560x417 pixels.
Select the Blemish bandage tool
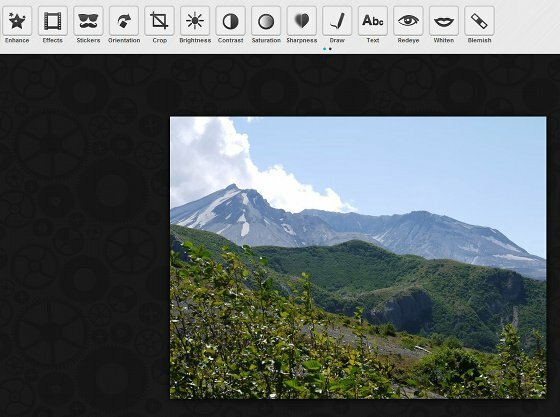point(479,21)
